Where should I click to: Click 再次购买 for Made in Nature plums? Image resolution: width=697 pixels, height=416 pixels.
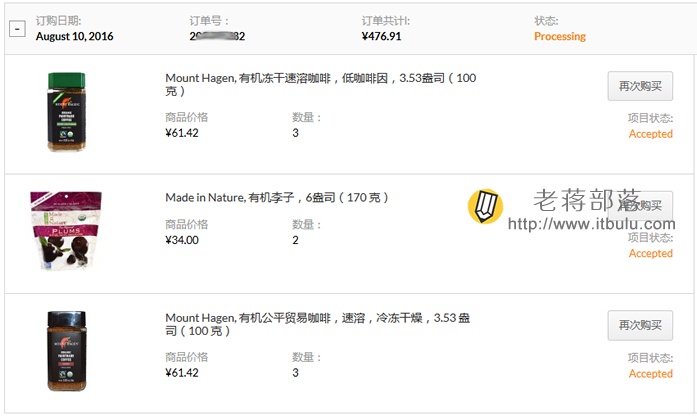[640, 205]
